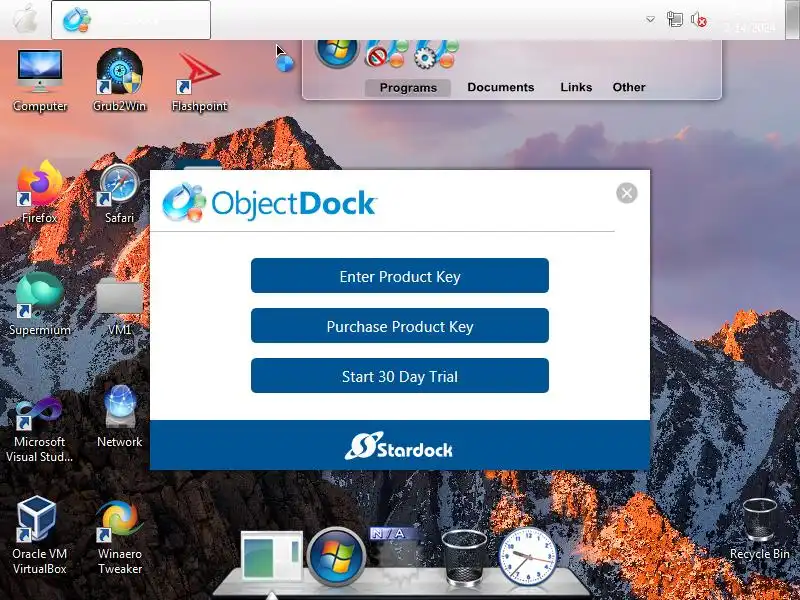Viewport: 800px width, 600px height.
Task: Click the Windows Start orb in tabbed dock
Action: click(337, 52)
